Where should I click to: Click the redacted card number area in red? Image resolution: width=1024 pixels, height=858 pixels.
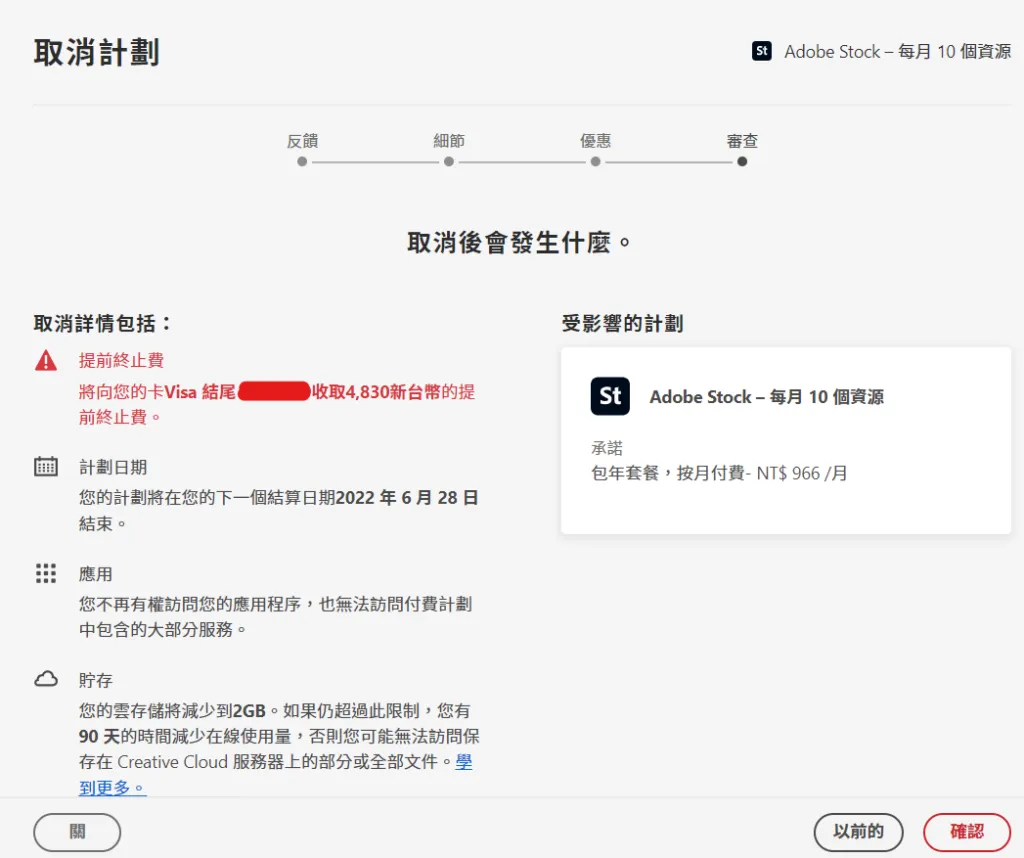[x=275, y=391]
